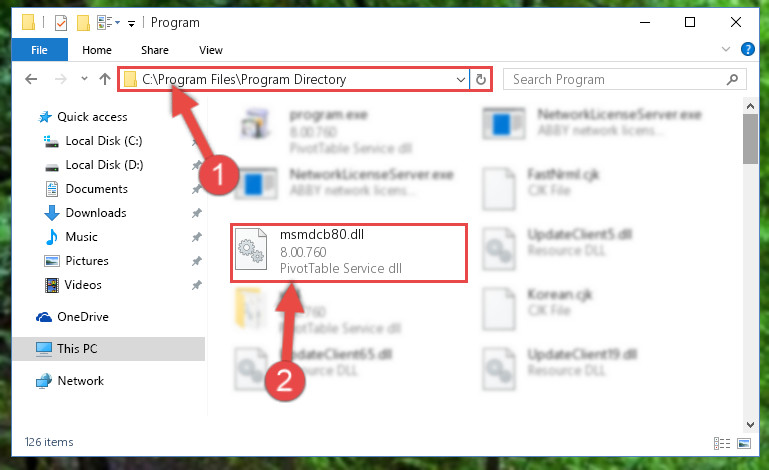
Task: Select the msmdcb80.dll file
Action: (349, 253)
